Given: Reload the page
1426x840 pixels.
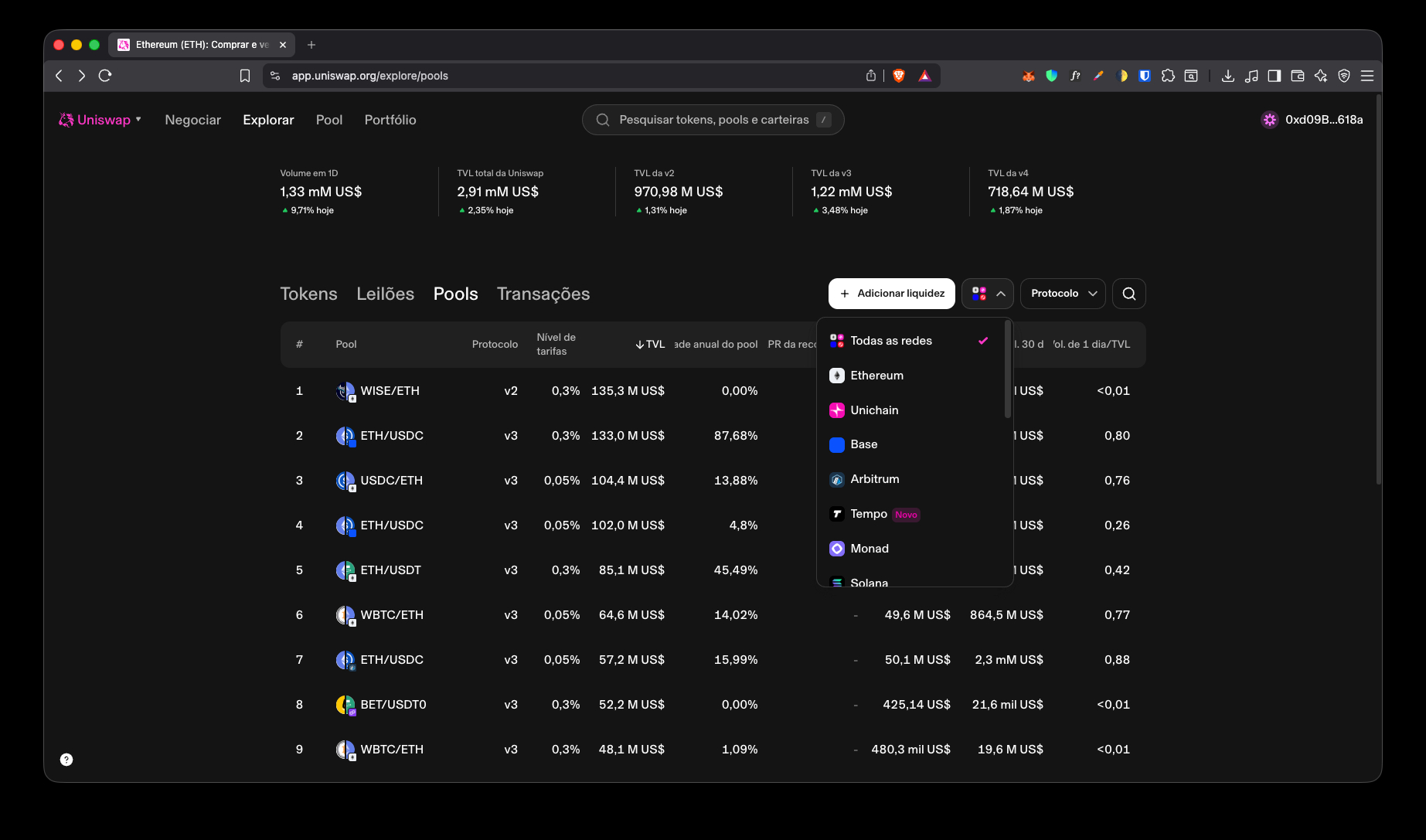Looking at the screenshot, I should point(105,76).
